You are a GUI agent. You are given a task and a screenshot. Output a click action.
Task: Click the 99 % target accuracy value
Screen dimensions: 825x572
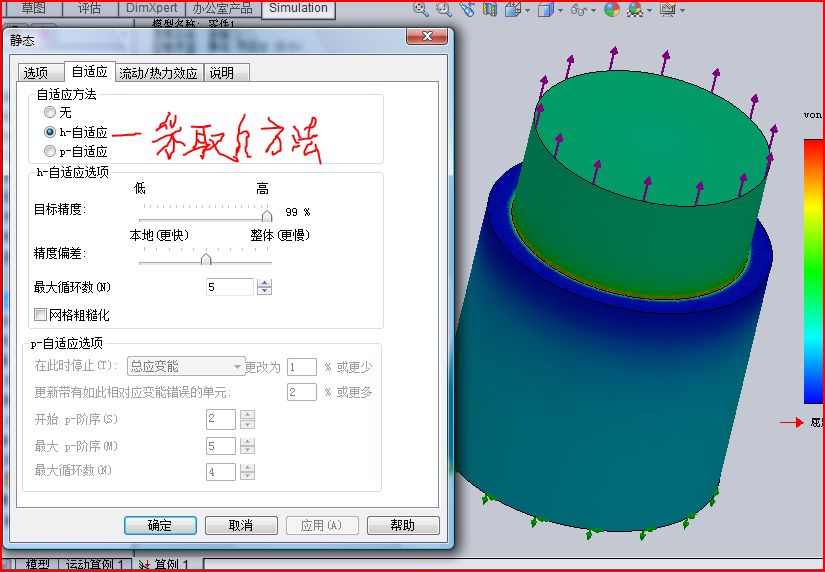tap(298, 212)
